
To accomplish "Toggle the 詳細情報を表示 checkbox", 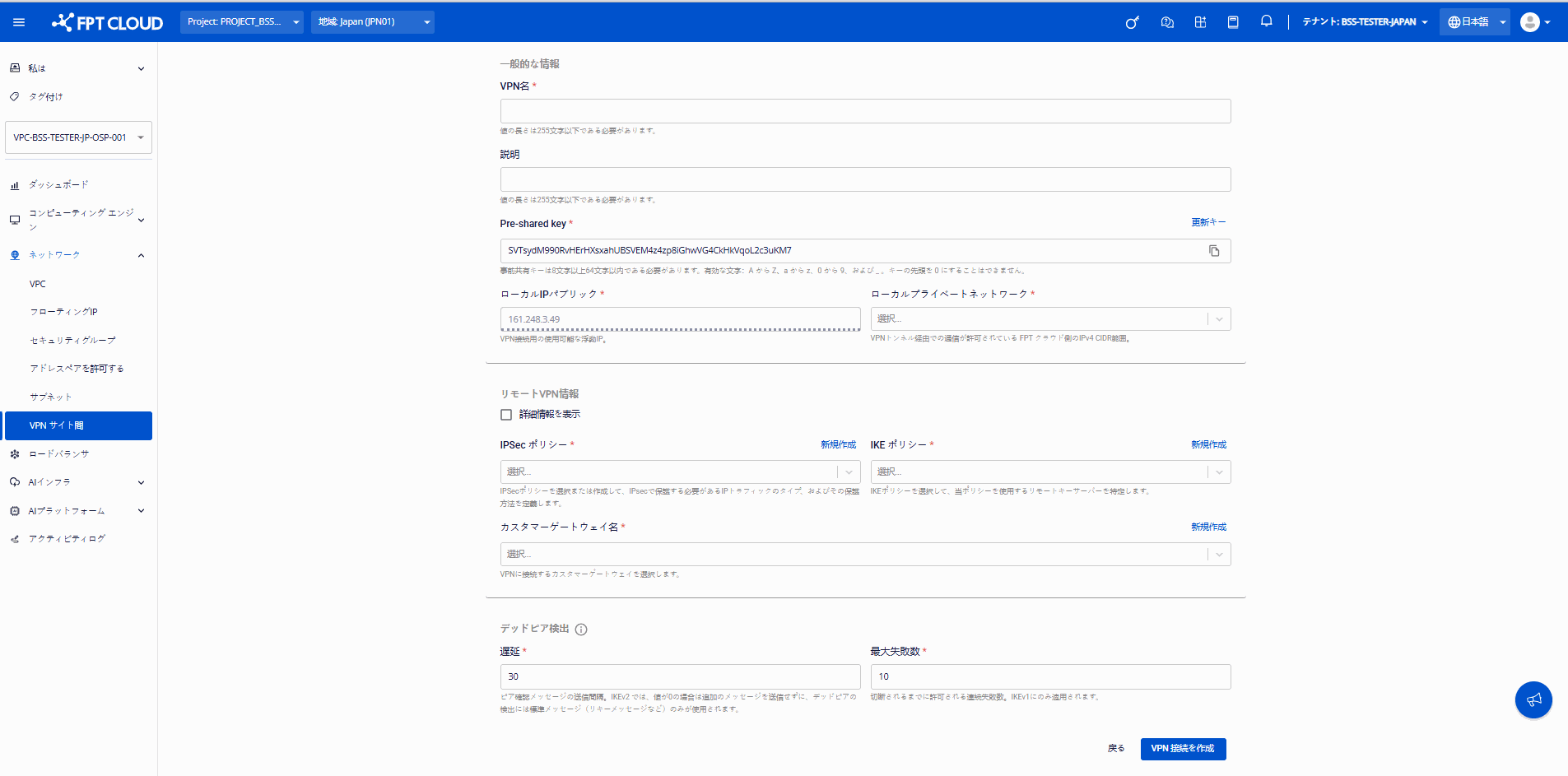I will (x=506, y=415).
